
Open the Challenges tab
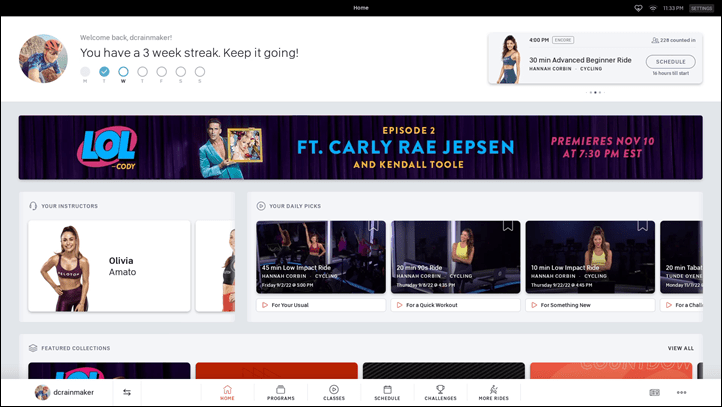tap(441, 392)
